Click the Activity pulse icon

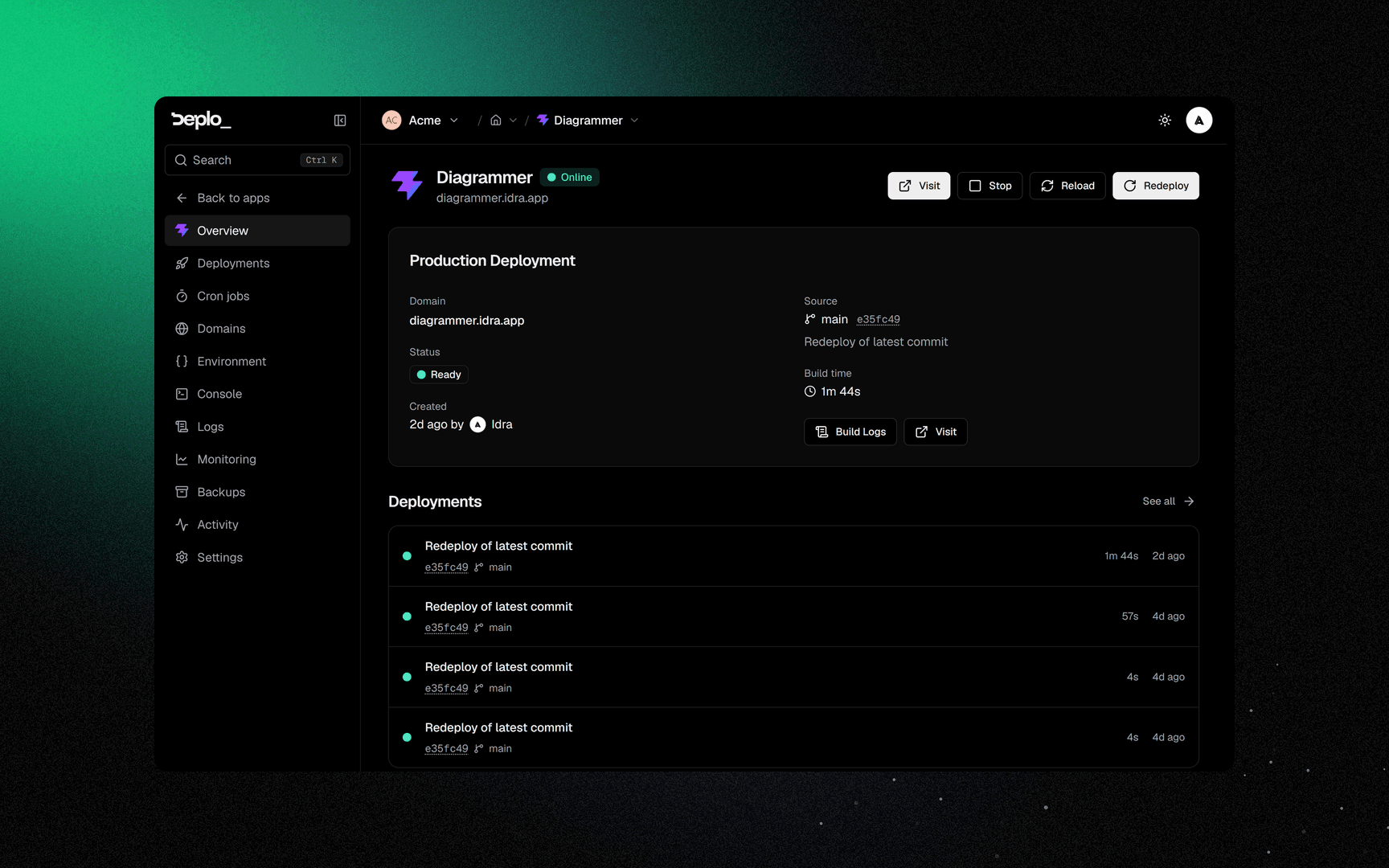[x=182, y=525]
